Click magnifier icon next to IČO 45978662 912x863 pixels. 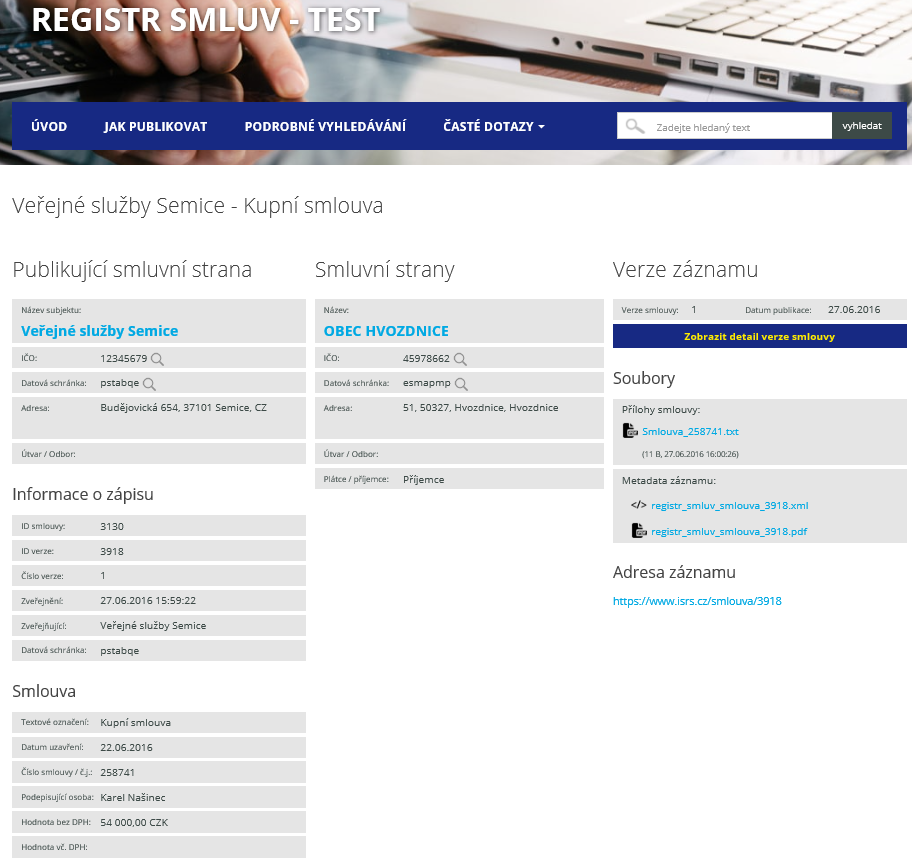[460, 359]
